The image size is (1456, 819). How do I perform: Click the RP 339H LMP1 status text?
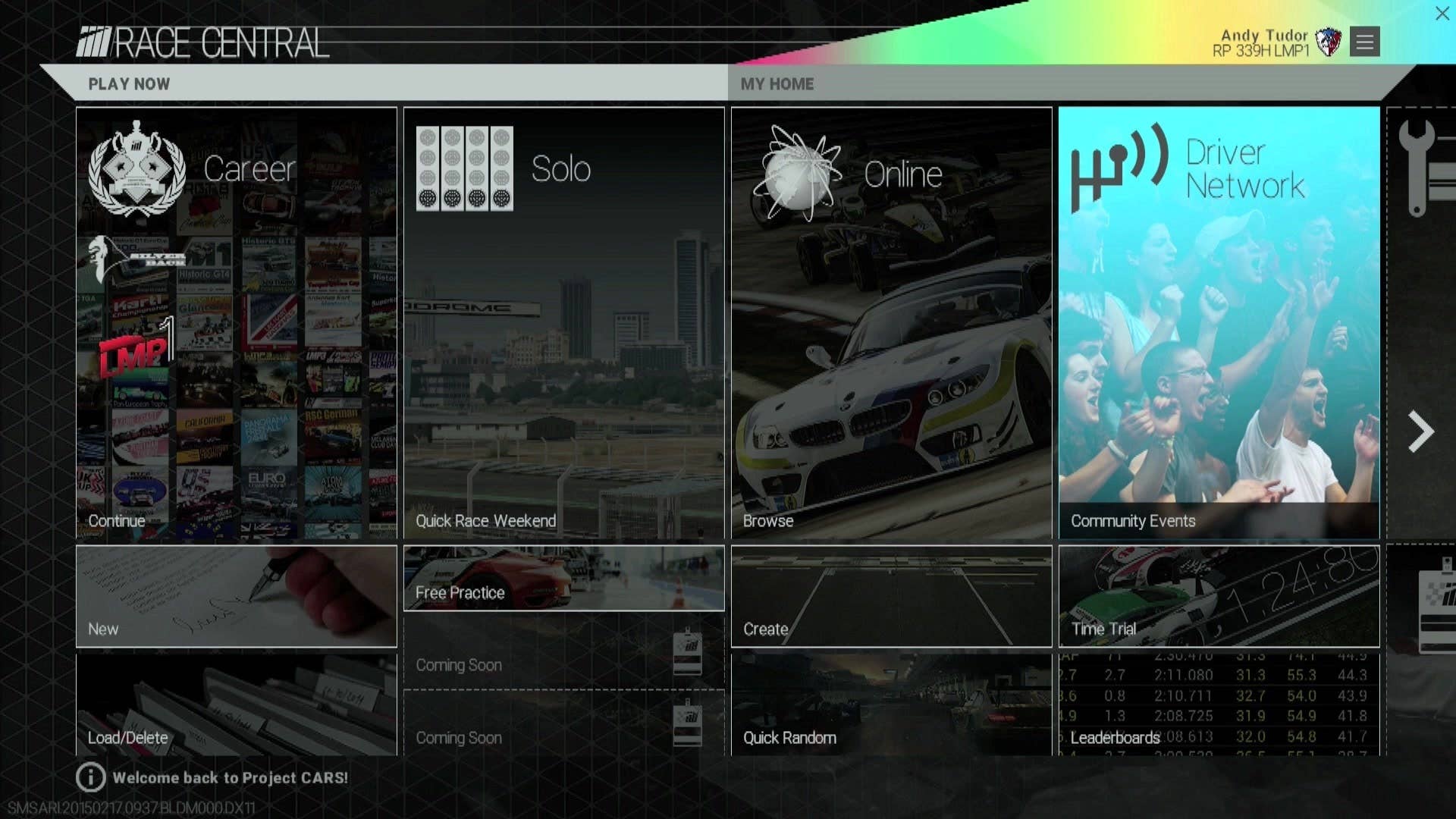(x=1260, y=51)
